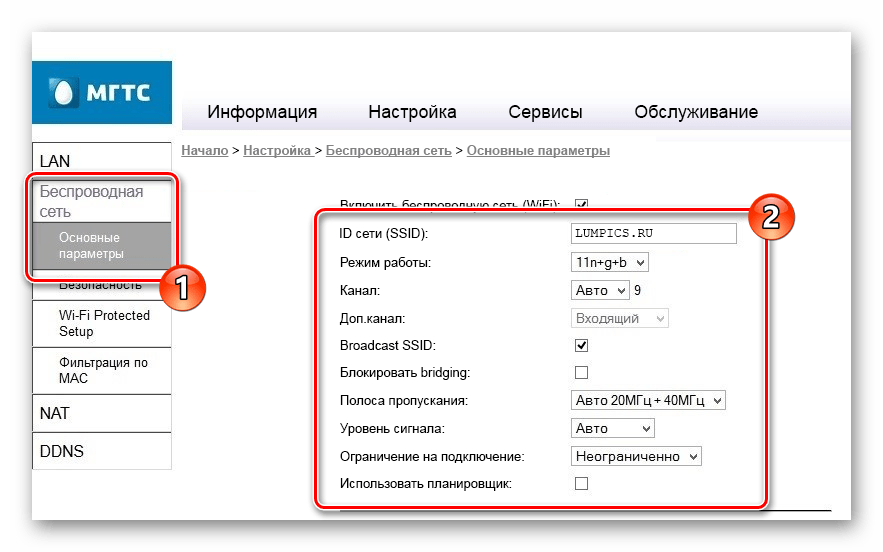Open Фильтрация по MAC sidebar item
The image size is (883, 552).
(x=102, y=370)
